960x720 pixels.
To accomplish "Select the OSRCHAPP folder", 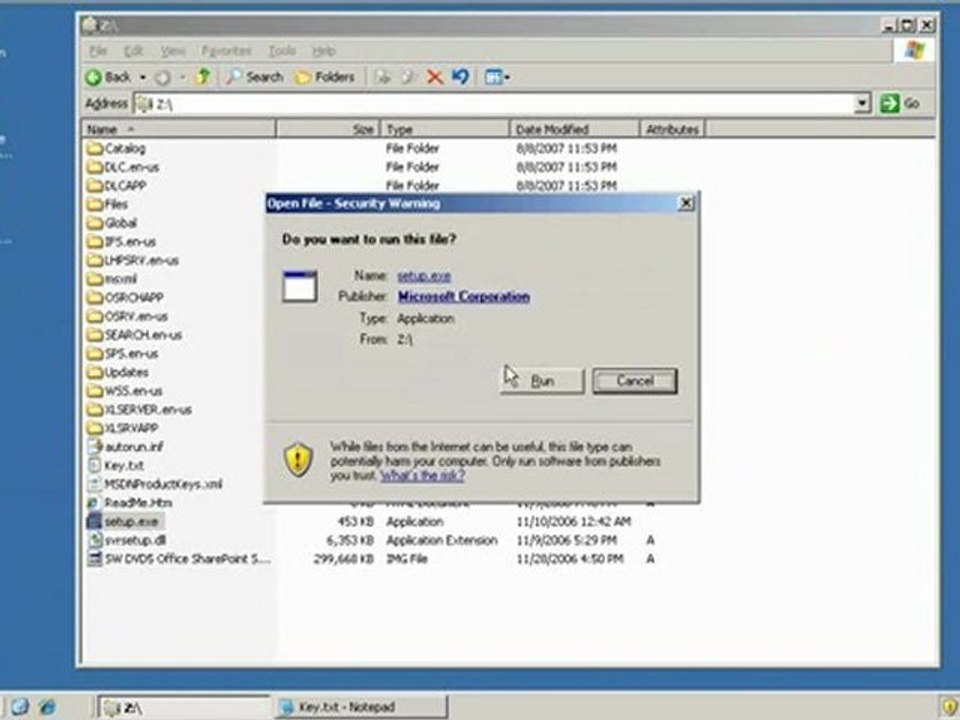I will point(126,298).
